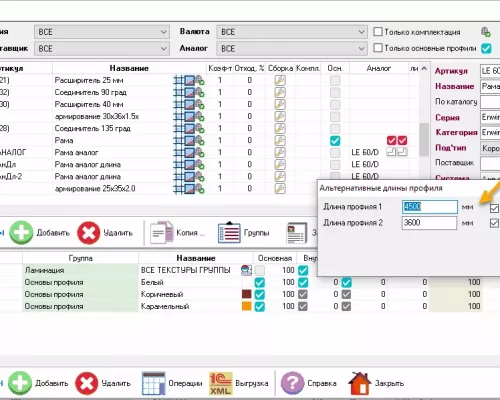Open assembly wrench icon for Рама row
The width and height of the screenshot is (500, 400).
280,140
